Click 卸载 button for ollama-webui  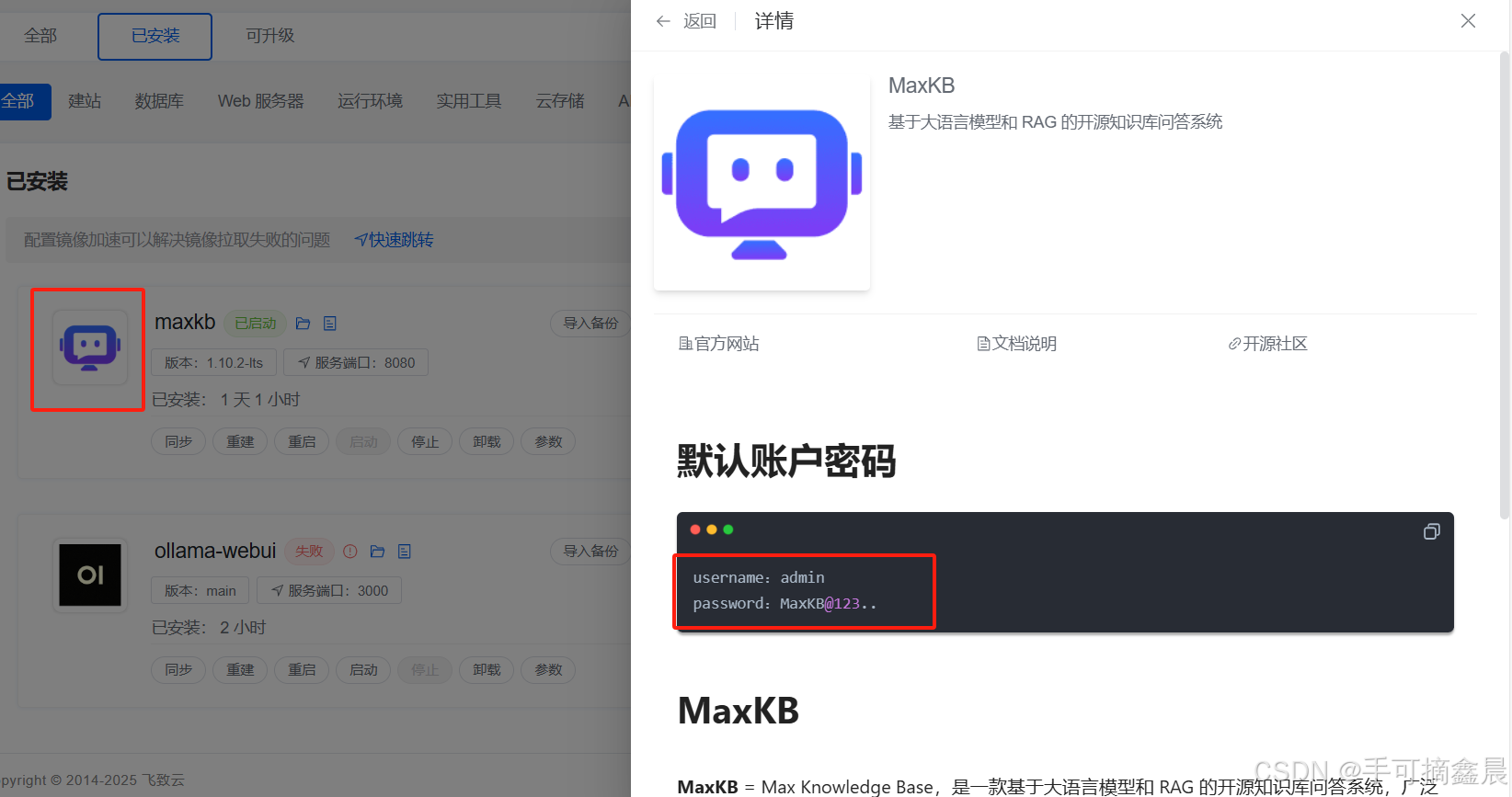[x=487, y=670]
